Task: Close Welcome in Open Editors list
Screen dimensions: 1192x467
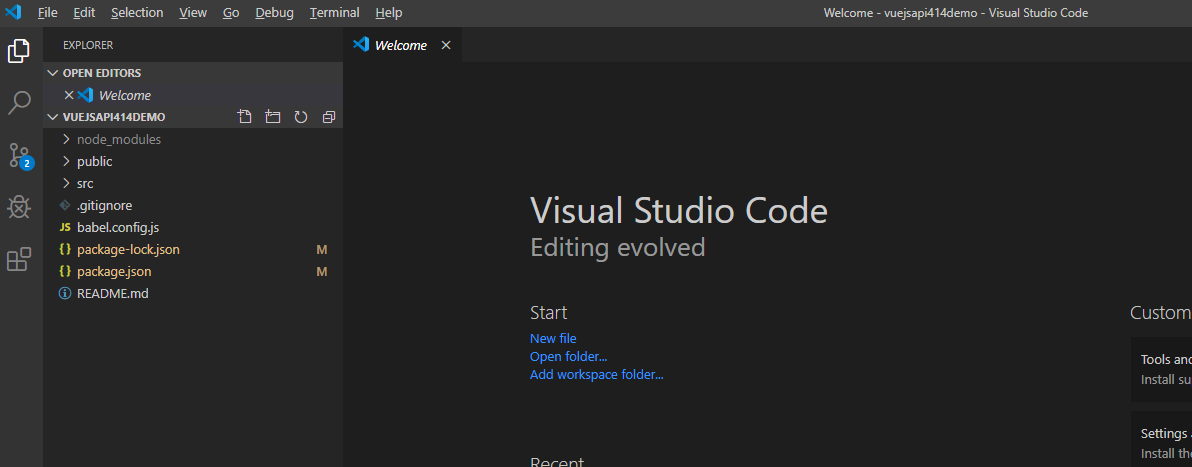Action: coord(68,95)
